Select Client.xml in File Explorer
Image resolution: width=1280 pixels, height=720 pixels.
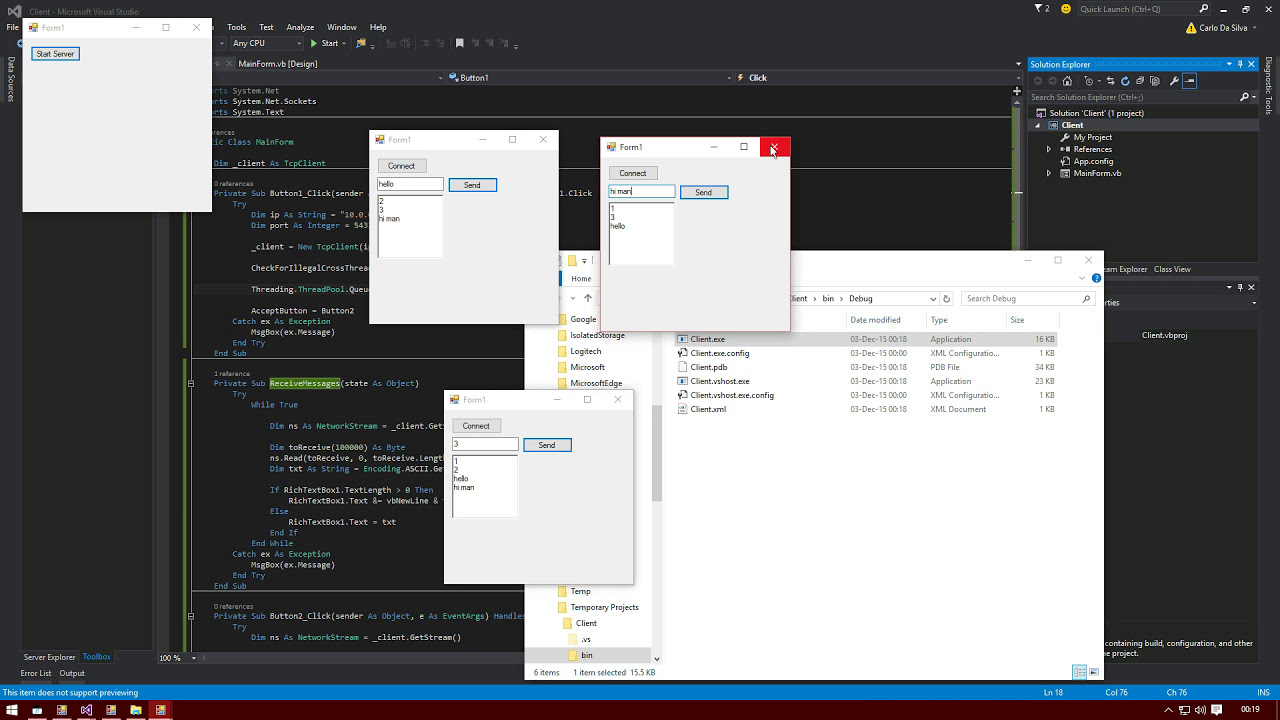[708, 409]
